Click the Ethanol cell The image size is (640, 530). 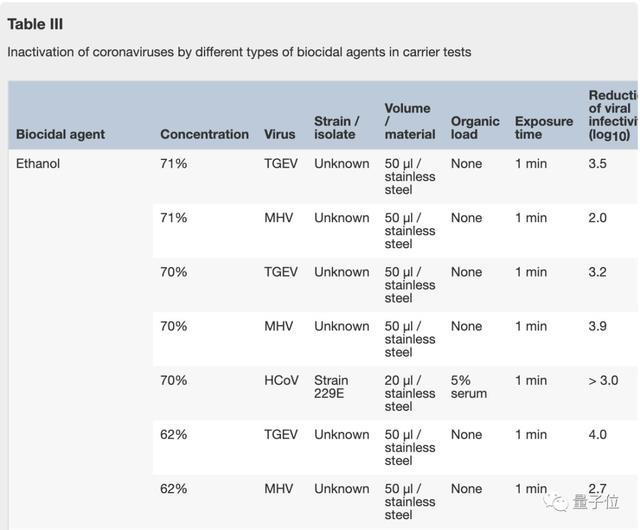38,163
